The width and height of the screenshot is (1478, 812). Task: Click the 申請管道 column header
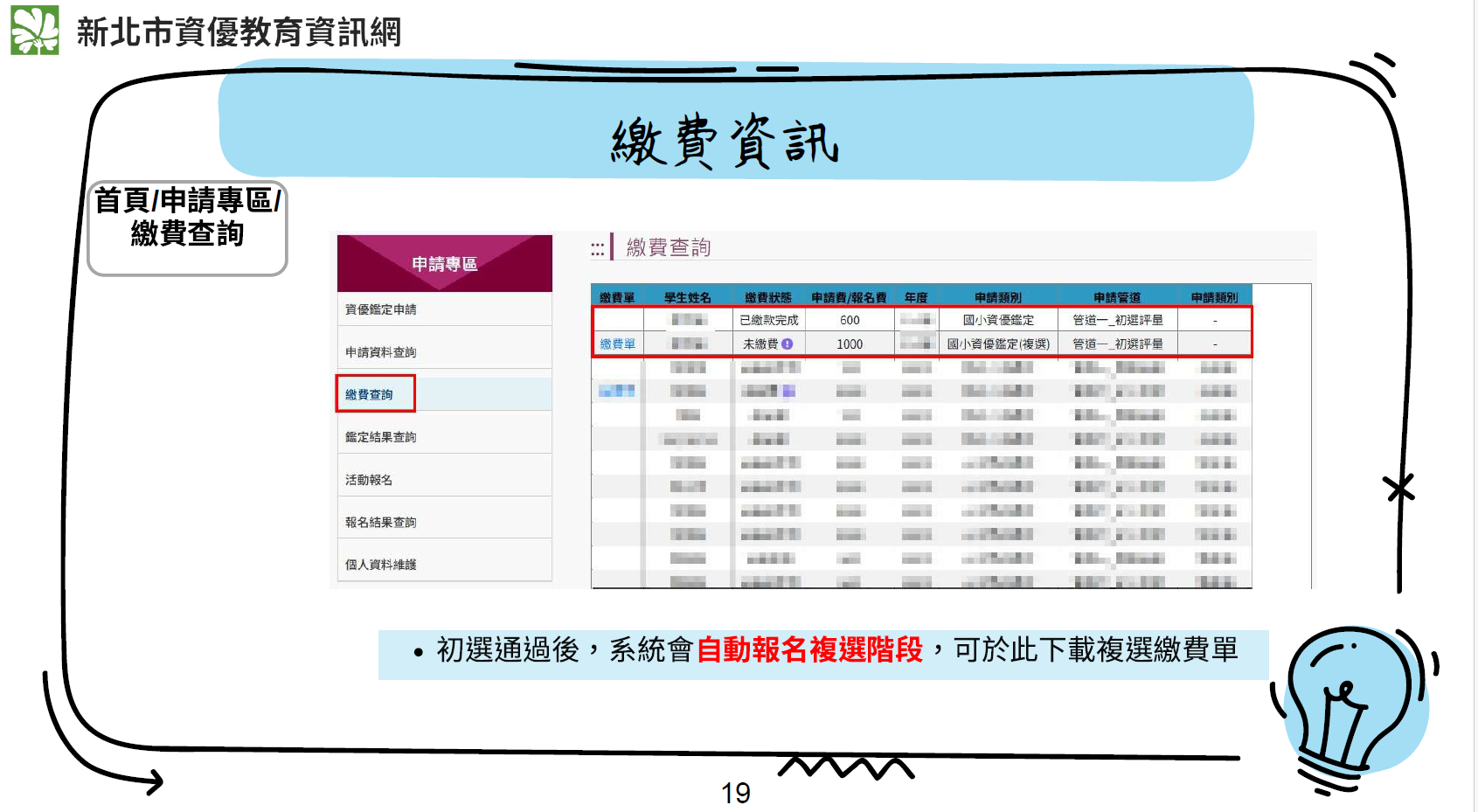pyautogui.click(x=1116, y=298)
